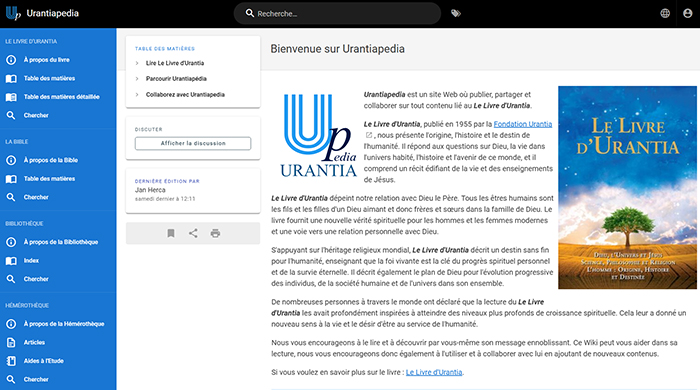The height and width of the screenshot is (390, 700).
Task: Open Table des matières détaillée in sidebar
Action: click(x=62, y=97)
